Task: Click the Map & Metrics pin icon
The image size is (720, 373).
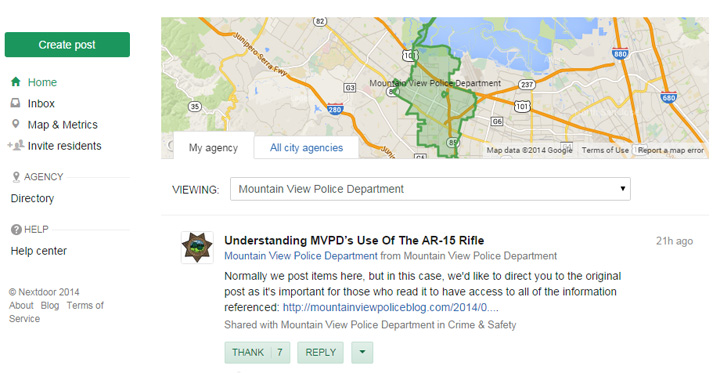Action: pos(16,124)
